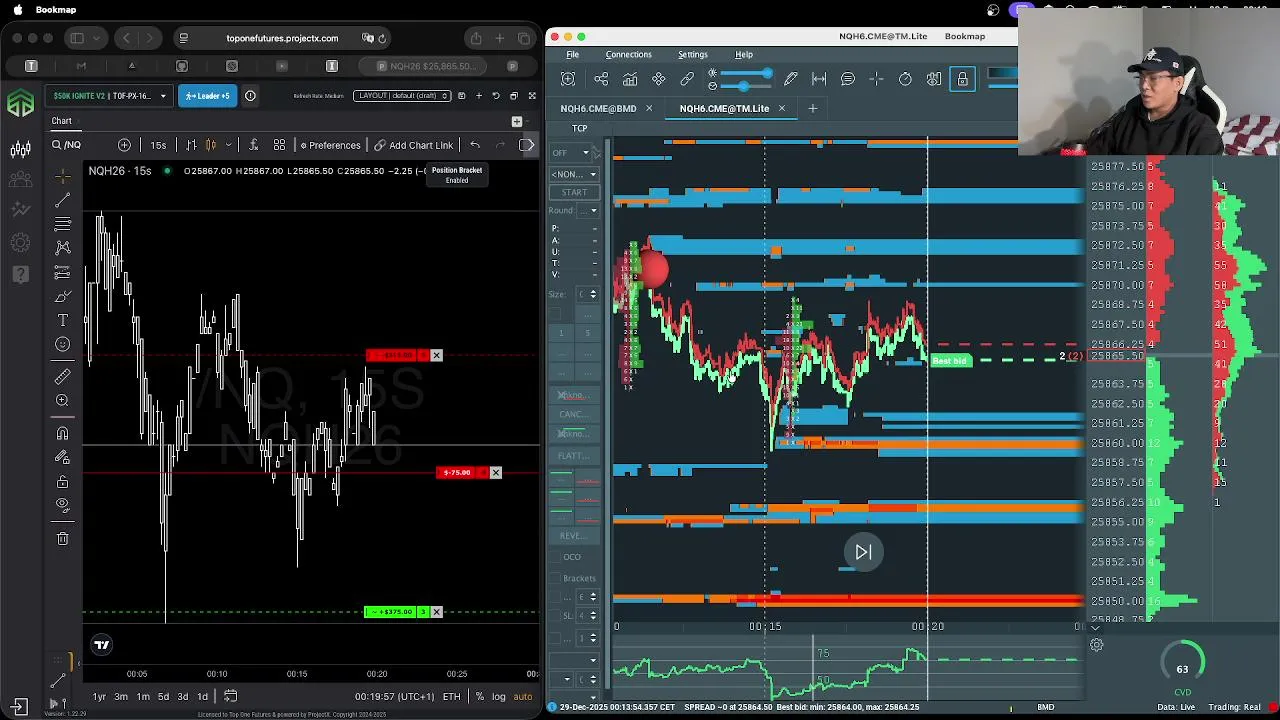Viewport: 1280px width, 720px height.
Task: Add new Bookmap tab with plus
Action: coord(812,108)
